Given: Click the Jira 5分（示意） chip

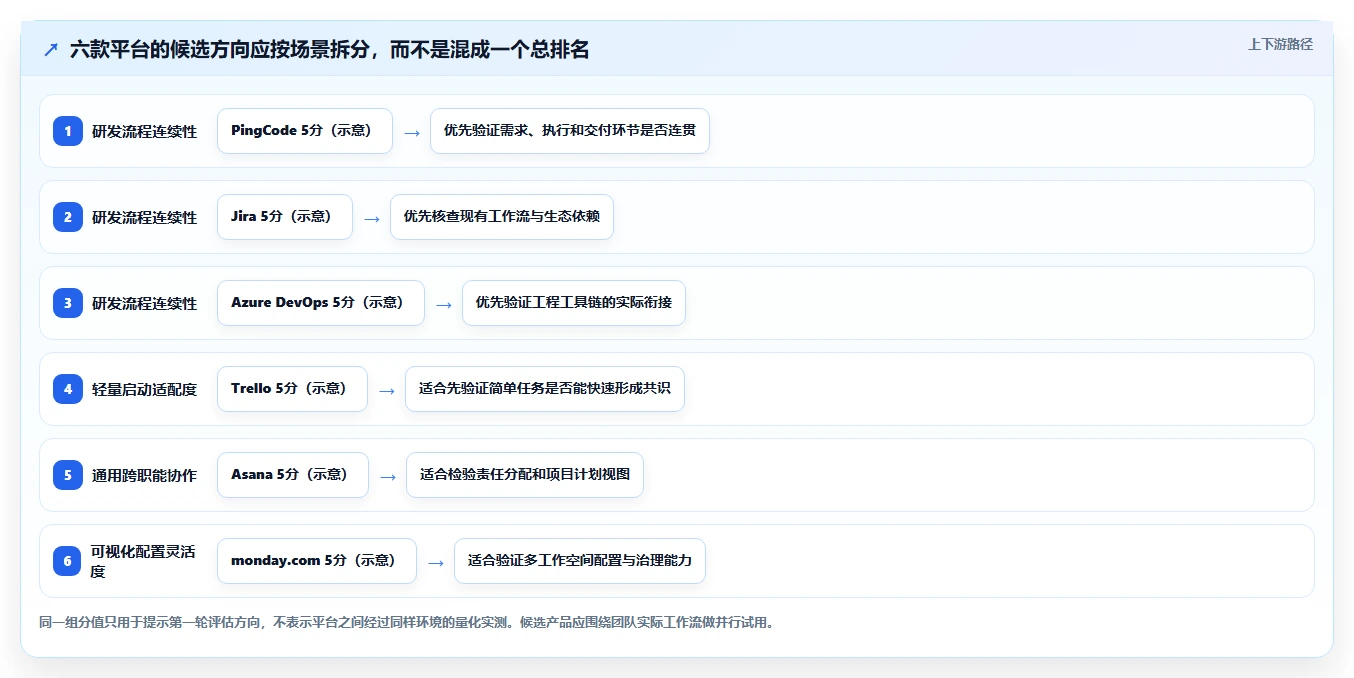Looking at the screenshot, I should click(285, 217).
